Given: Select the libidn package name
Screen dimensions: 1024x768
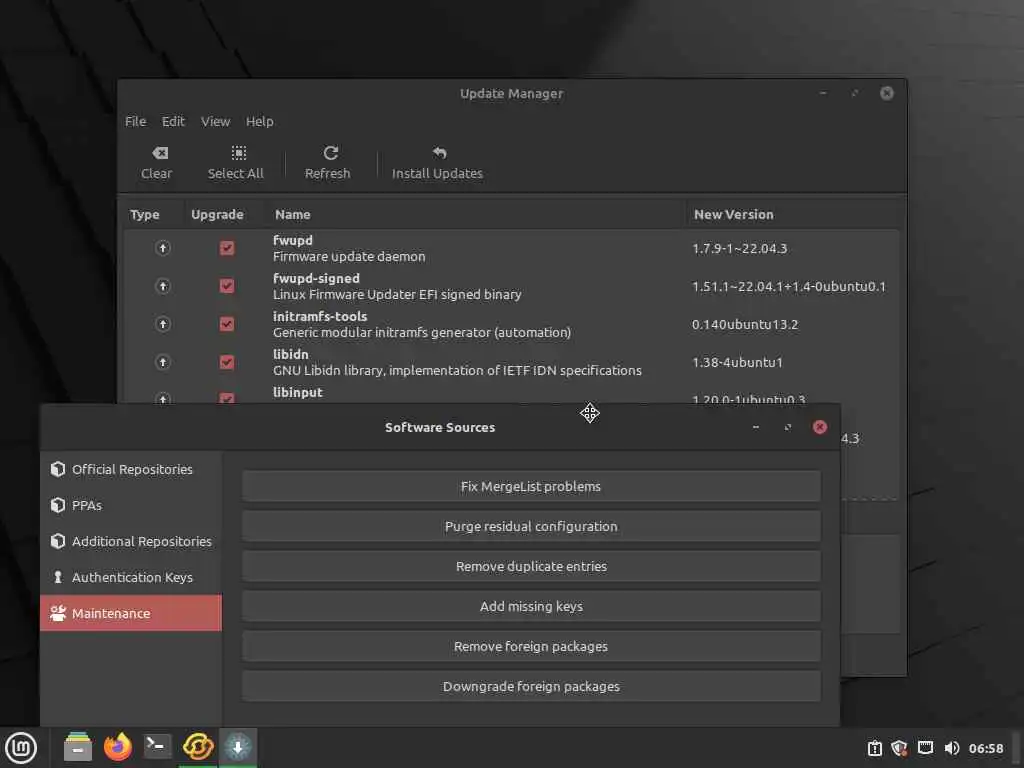Looking at the screenshot, I should point(290,354).
